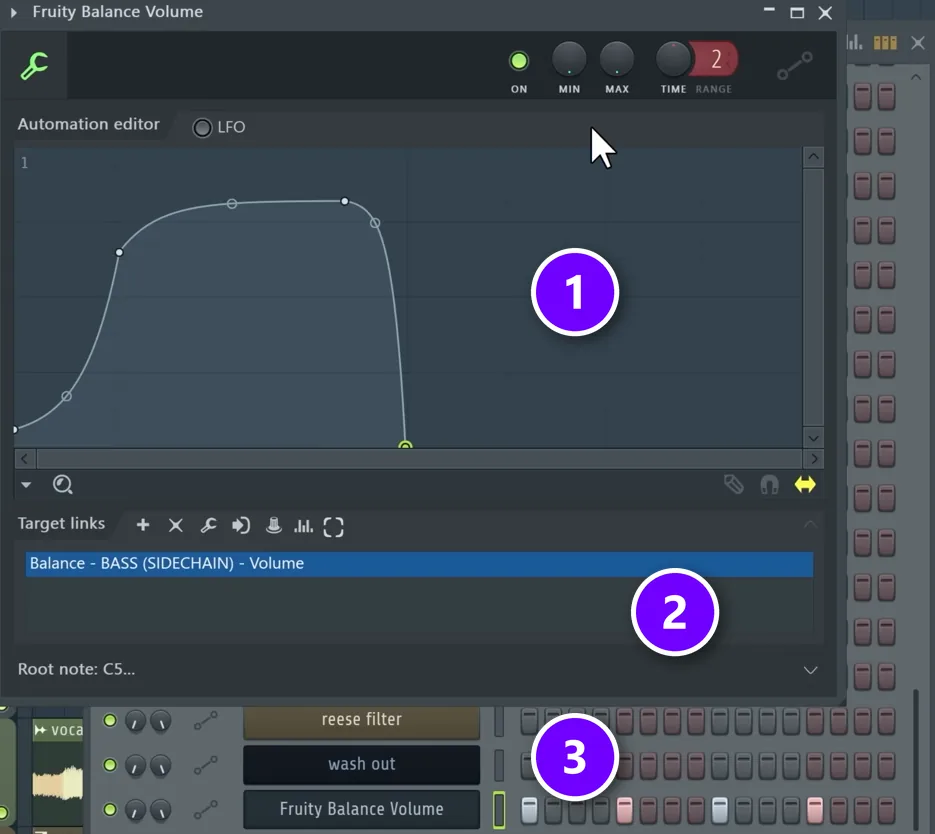Viewport: 935px width, 834px height.
Task: Mute the wash out channel LED
Action: (x=110, y=765)
